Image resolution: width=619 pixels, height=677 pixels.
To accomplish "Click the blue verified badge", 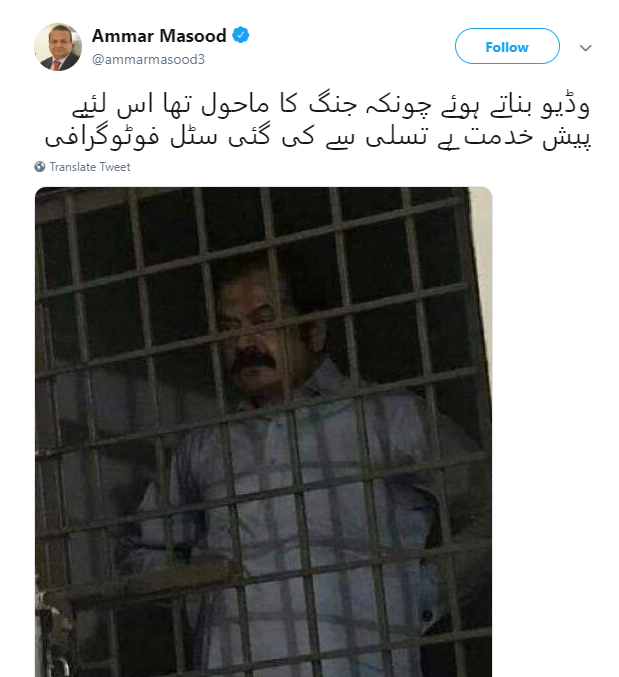I will point(240,35).
